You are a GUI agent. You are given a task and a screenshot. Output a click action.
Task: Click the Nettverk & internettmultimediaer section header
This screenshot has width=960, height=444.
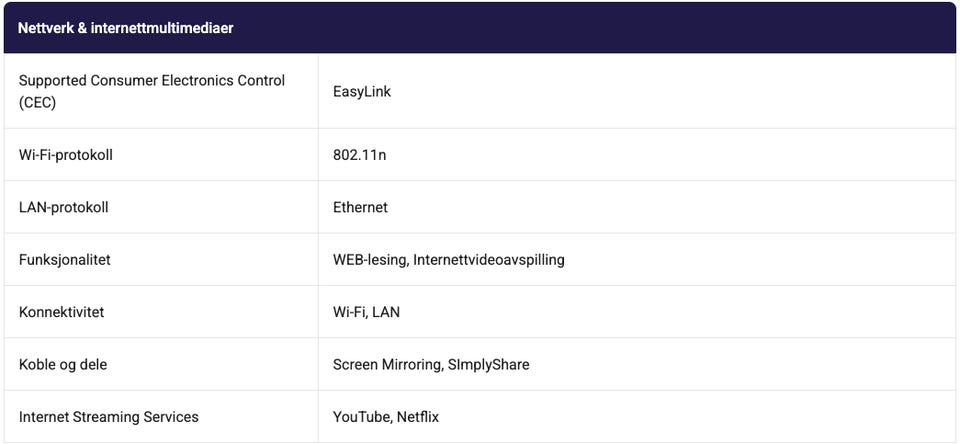pyautogui.click(x=125, y=28)
